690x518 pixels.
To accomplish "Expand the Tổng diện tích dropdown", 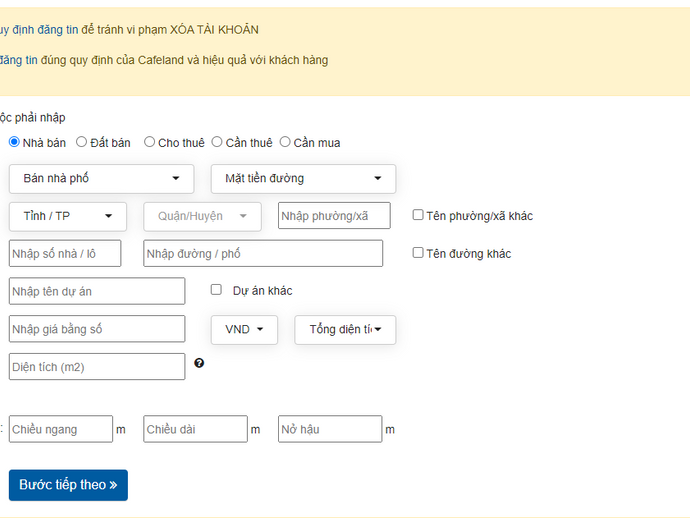I will coord(345,329).
